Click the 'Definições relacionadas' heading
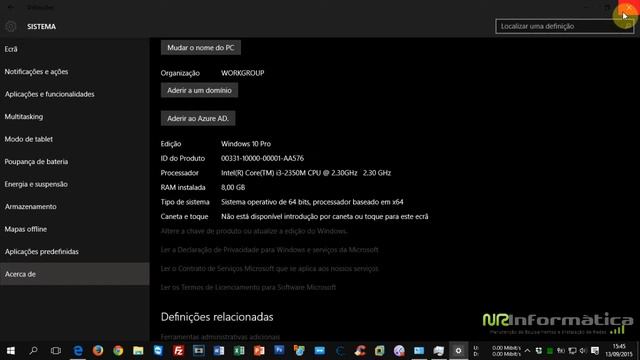 point(217,317)
